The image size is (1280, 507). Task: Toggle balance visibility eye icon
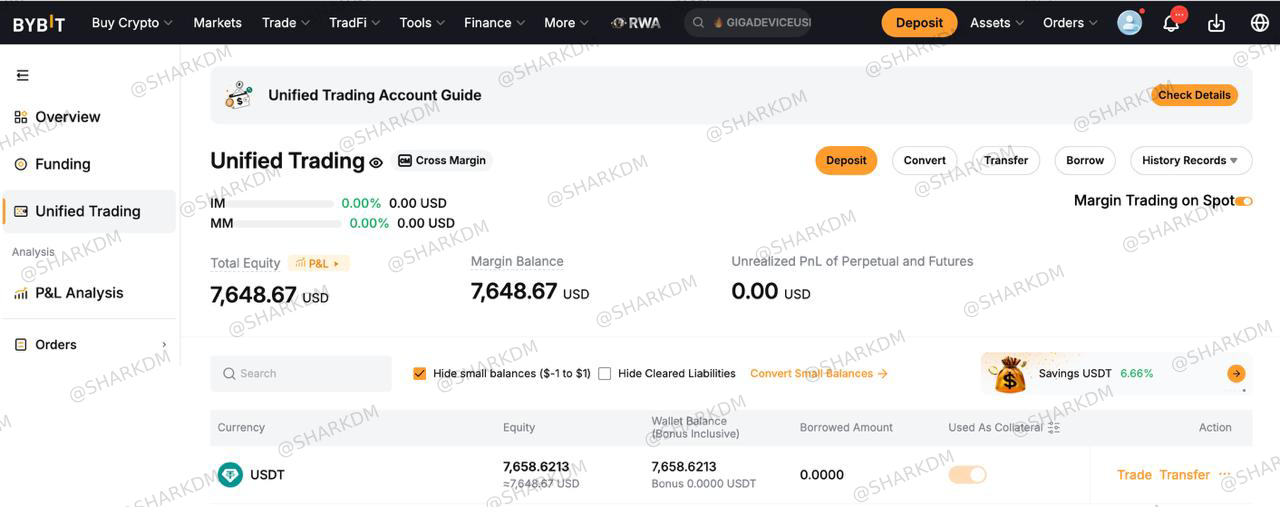376,162
